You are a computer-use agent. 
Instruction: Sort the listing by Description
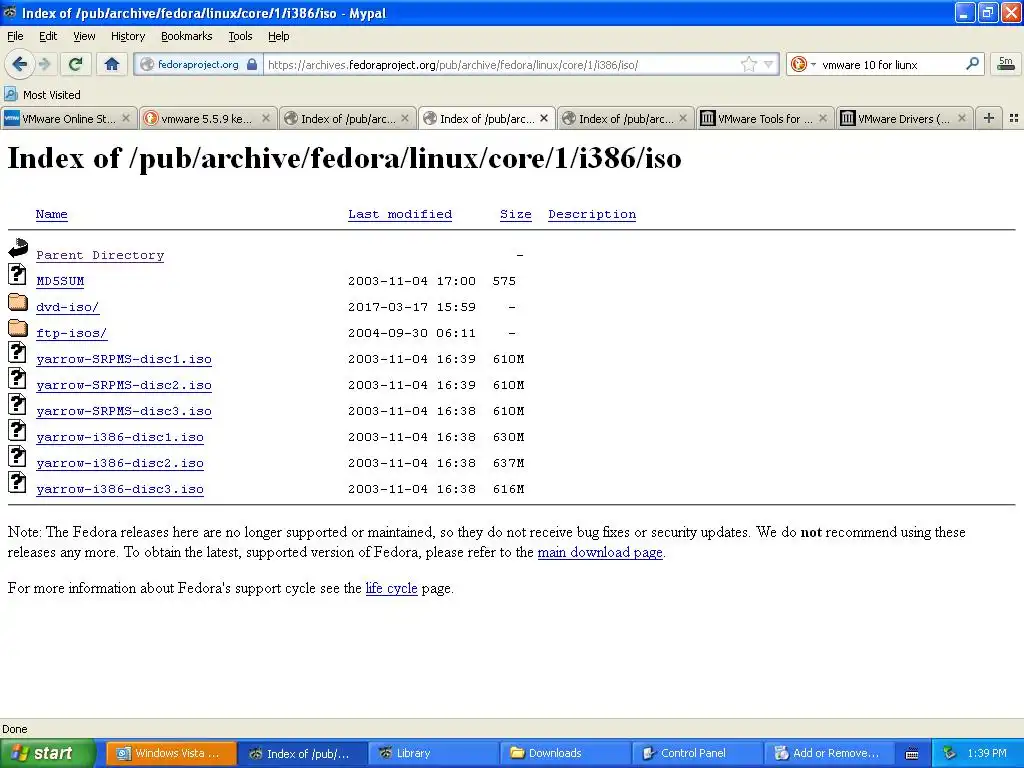pyautogui.click(x=592, y=214)
